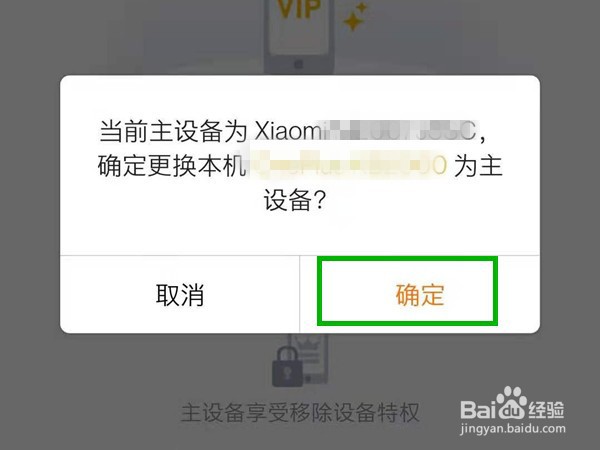The image size is (600, 450).
Task: Select the 当前主设备为 text line
Action: [x=173, y=131]
